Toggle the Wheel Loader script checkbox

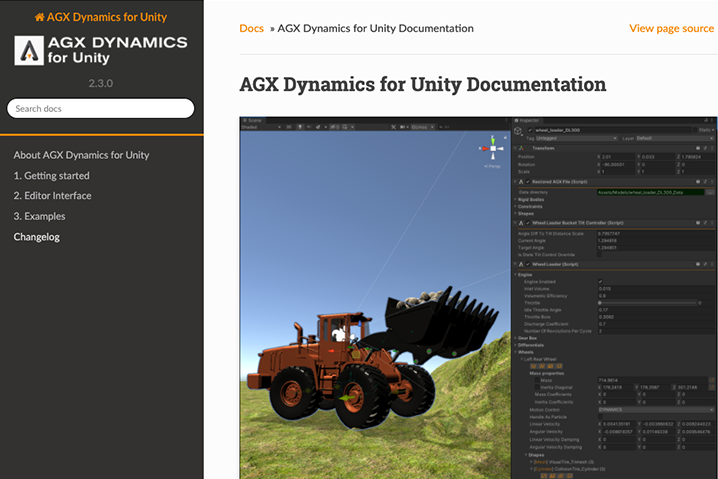[528, 264]
